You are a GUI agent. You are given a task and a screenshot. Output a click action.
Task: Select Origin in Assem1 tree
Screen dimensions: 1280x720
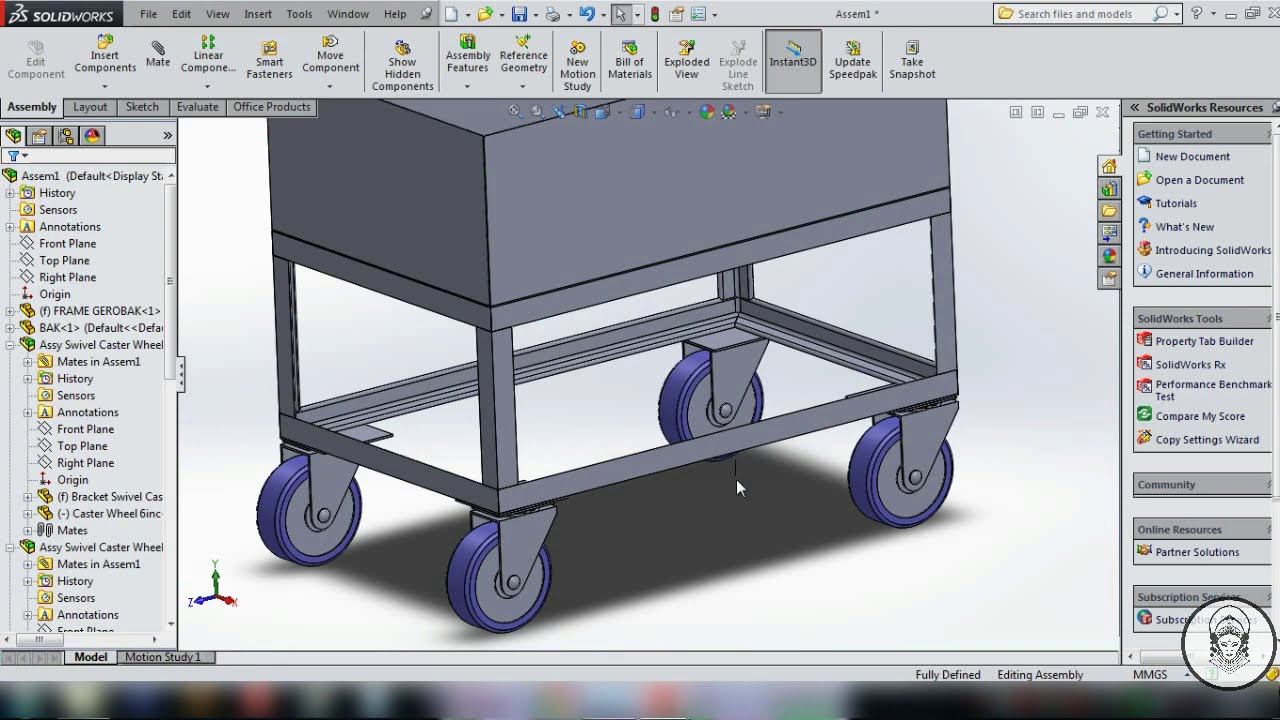coord(54,295)
